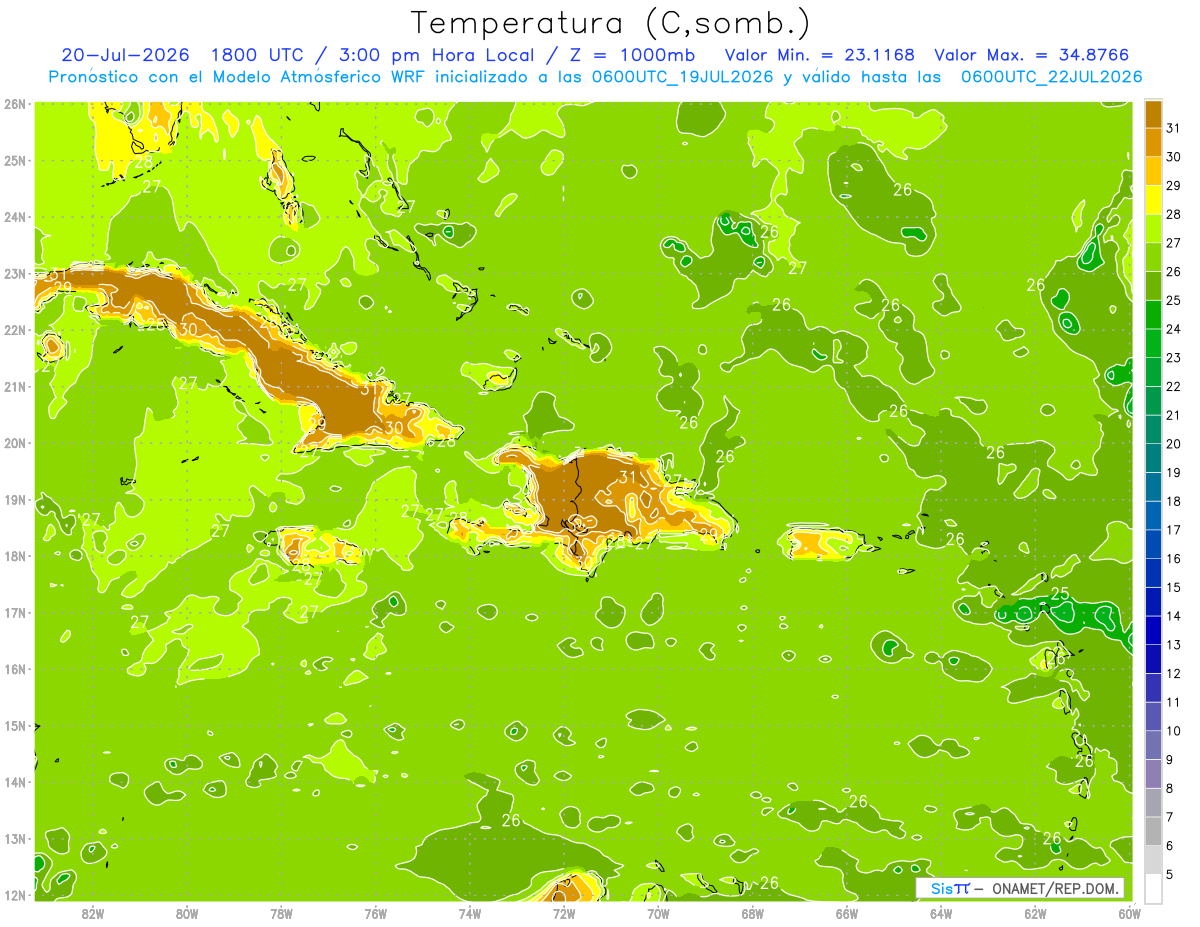This screenshot has width=1200, height=927.
Task: Click the color bar label '18'
Action: 1173,502
